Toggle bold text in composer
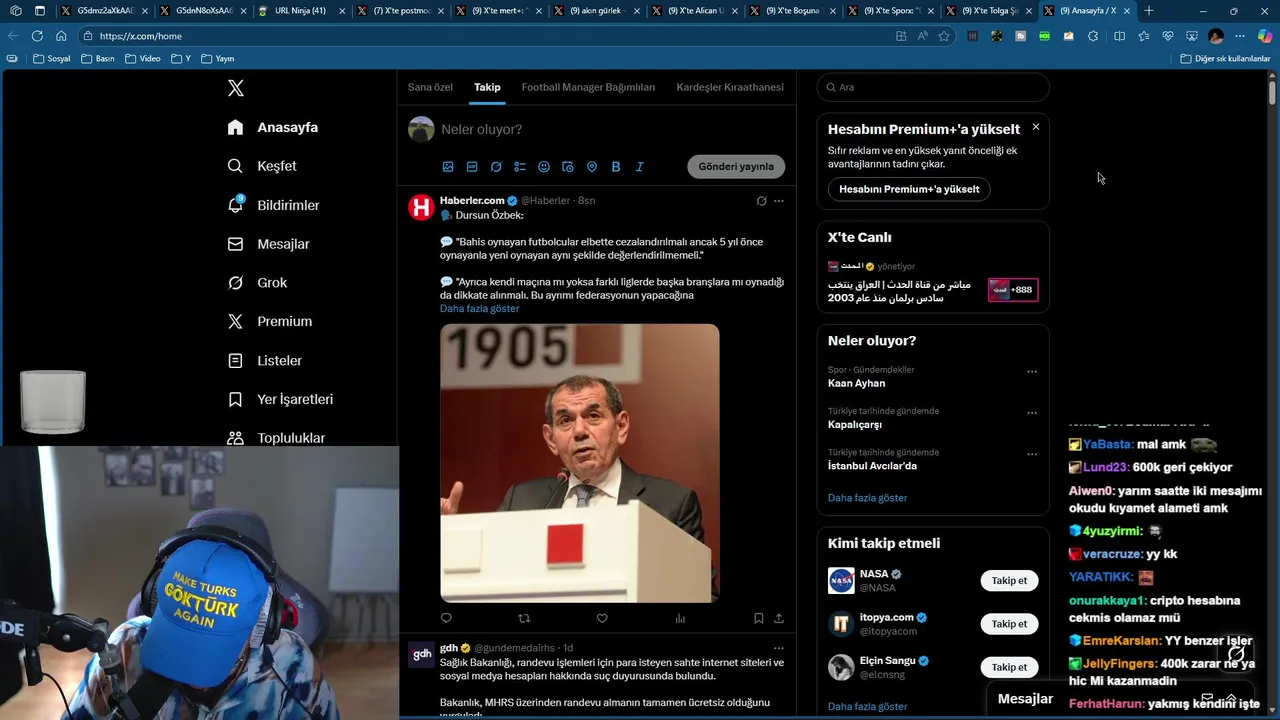Screen dimensions: 1280x720 coord(616,167)
